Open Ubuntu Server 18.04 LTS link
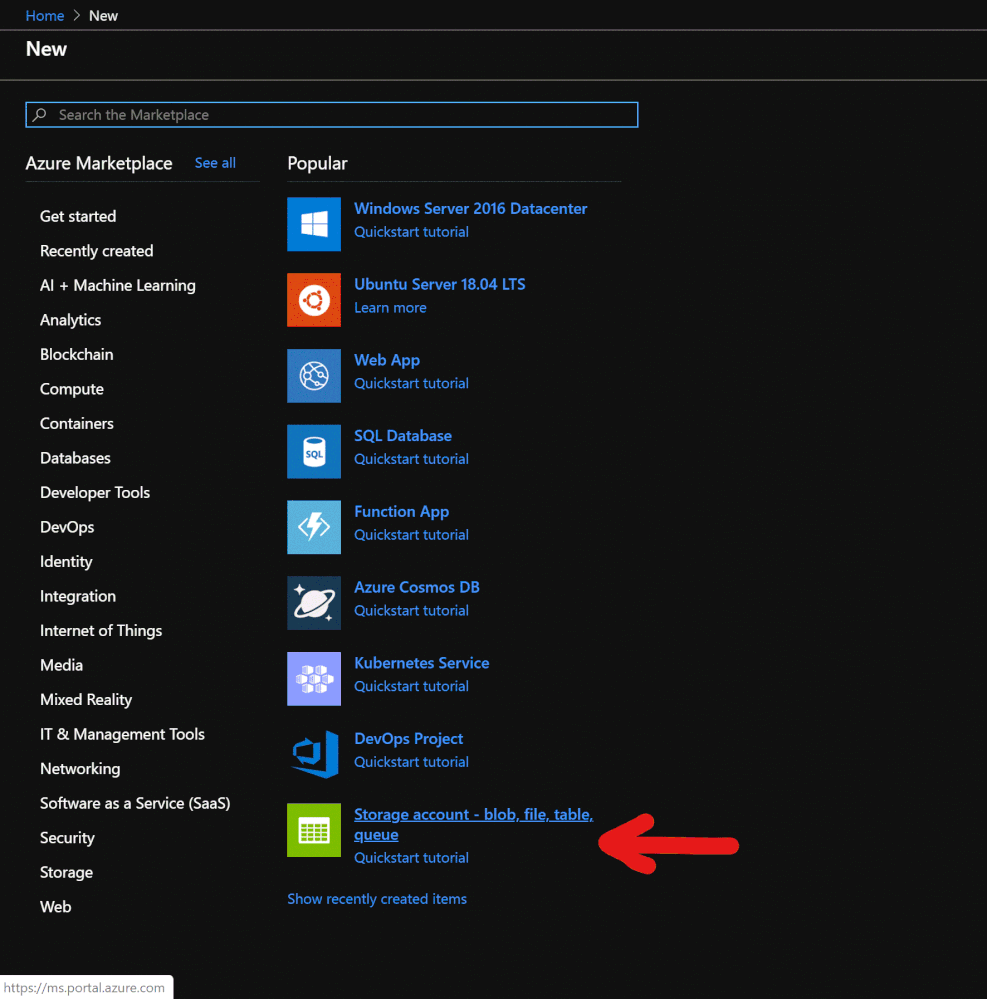Screen dimensions: 987x999 pos(440,284)
